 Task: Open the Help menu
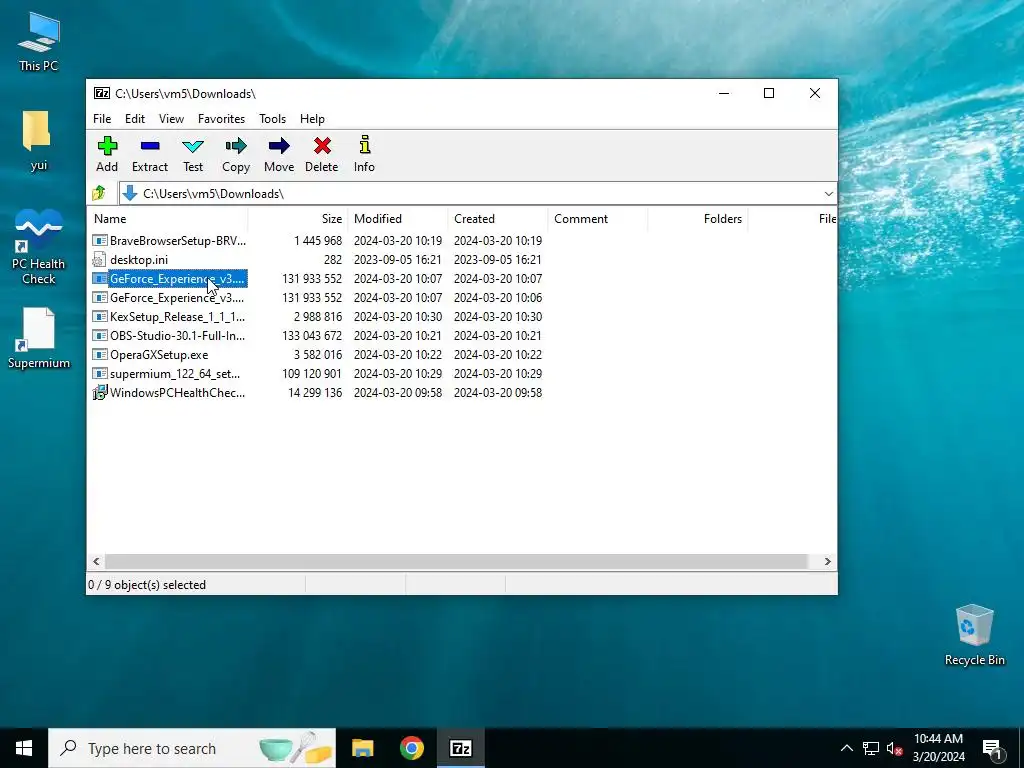(x=312, y=119)
